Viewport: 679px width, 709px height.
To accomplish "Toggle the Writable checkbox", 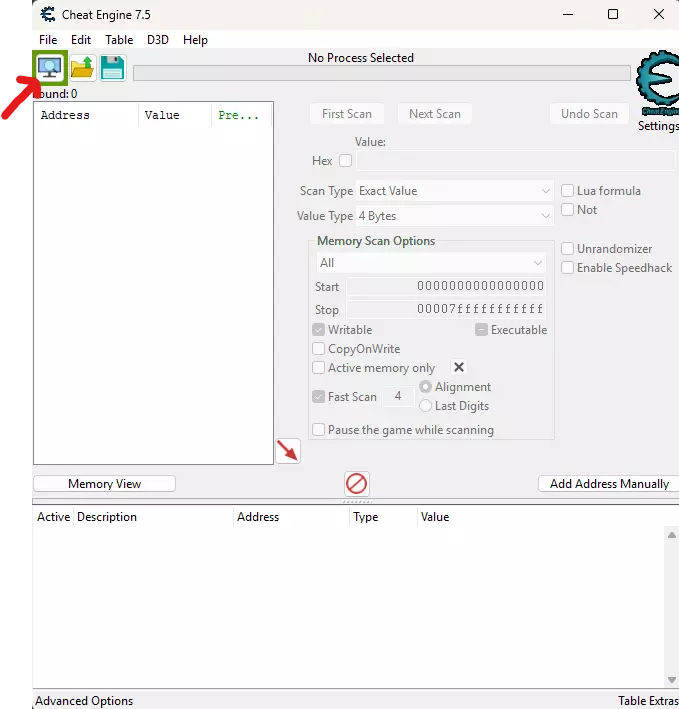I will (x=318, y=330).
